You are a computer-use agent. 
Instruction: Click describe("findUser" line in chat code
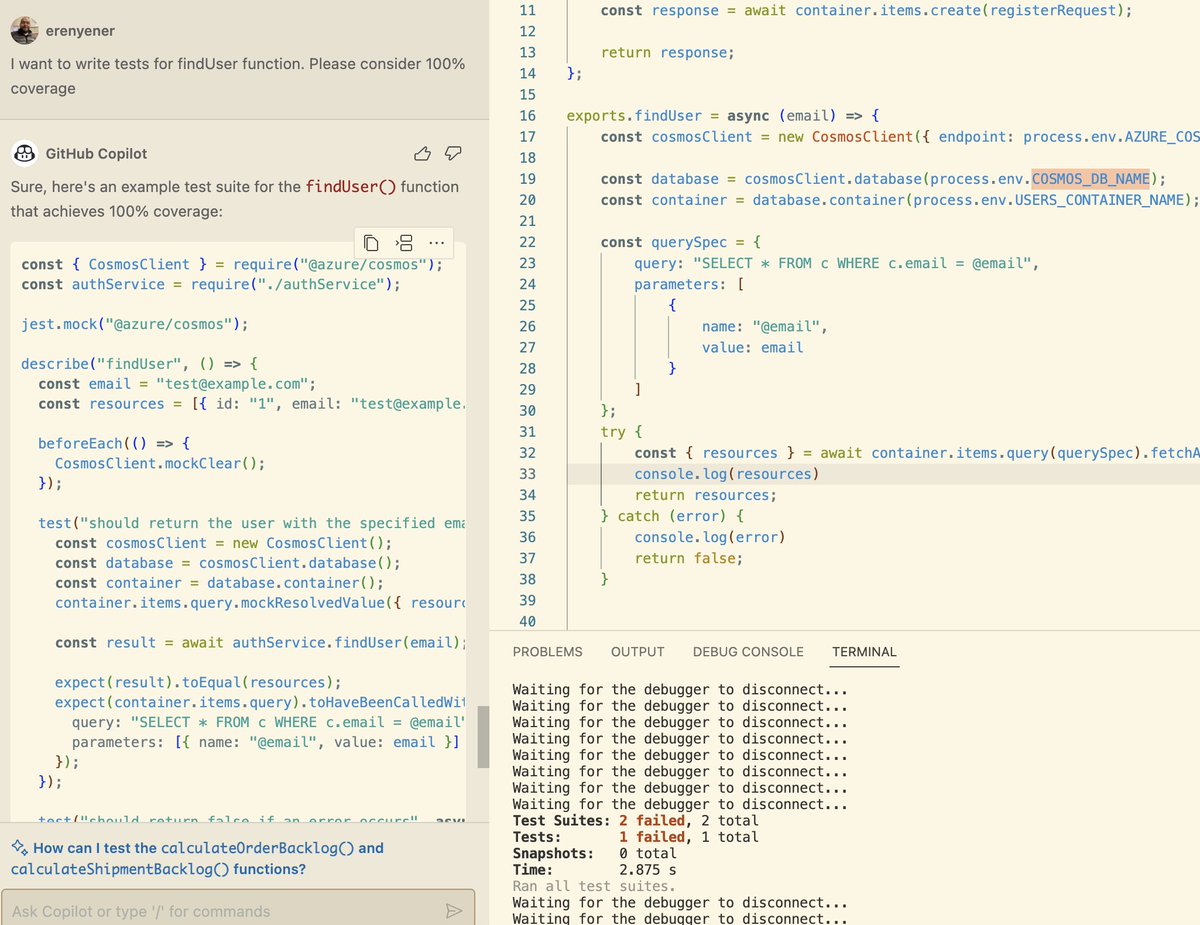tap(140, 364)
